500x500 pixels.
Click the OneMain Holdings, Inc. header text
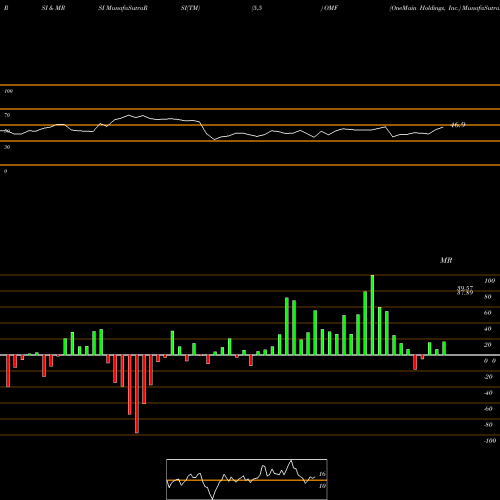[x=425, y=8]
